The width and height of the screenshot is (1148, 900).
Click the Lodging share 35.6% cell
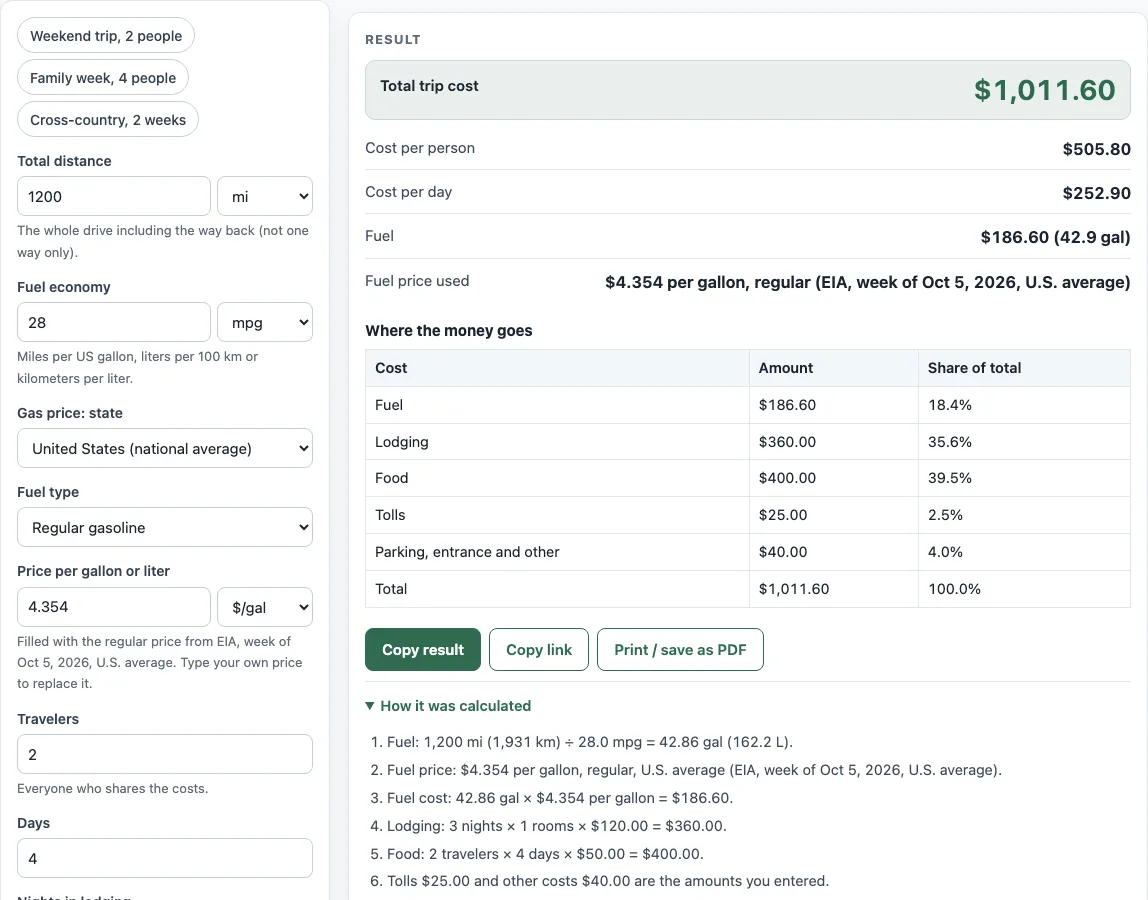point(1024,442)
